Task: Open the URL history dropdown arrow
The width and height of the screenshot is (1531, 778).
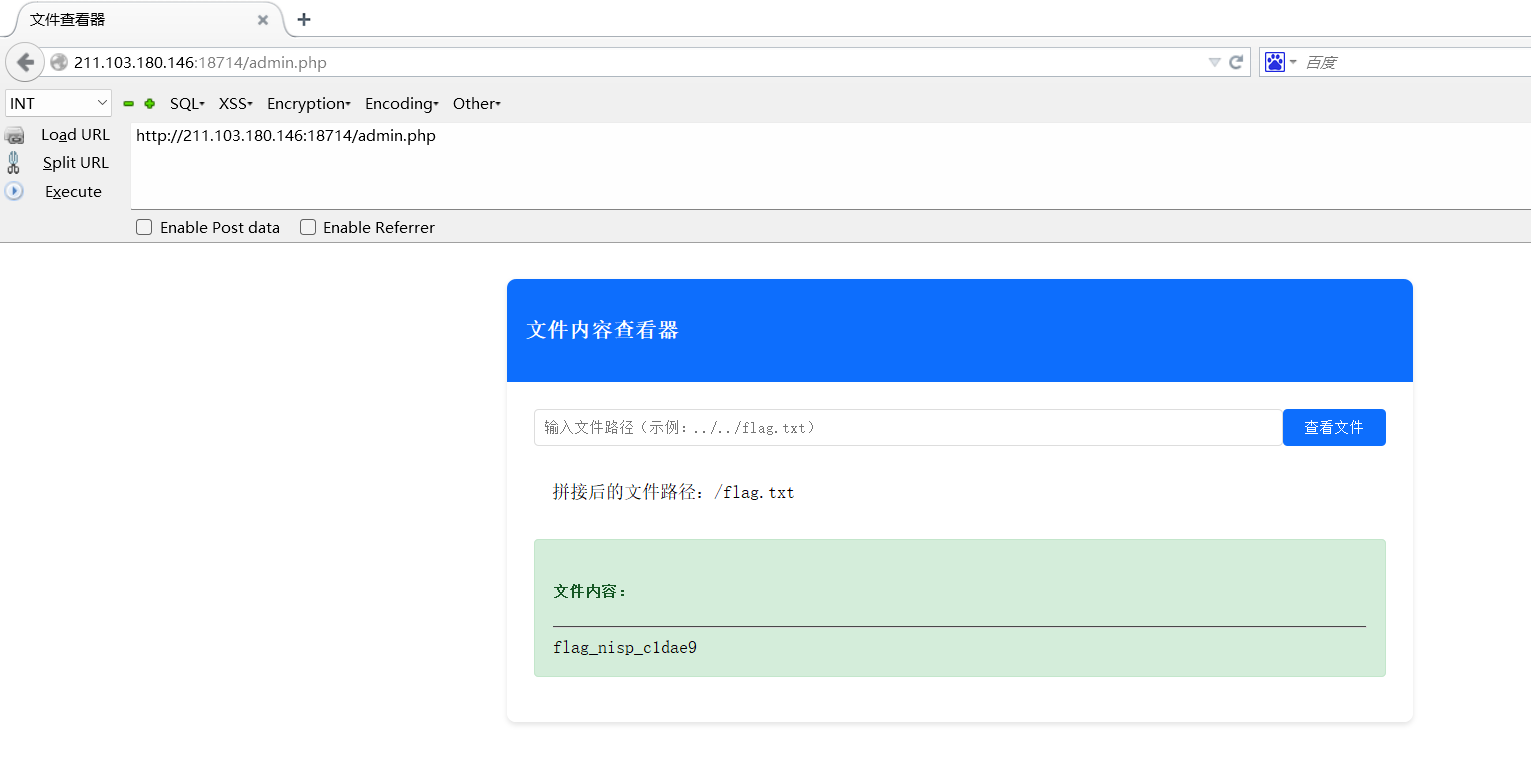Action: pyautogui.click(x=1214, y=62)
